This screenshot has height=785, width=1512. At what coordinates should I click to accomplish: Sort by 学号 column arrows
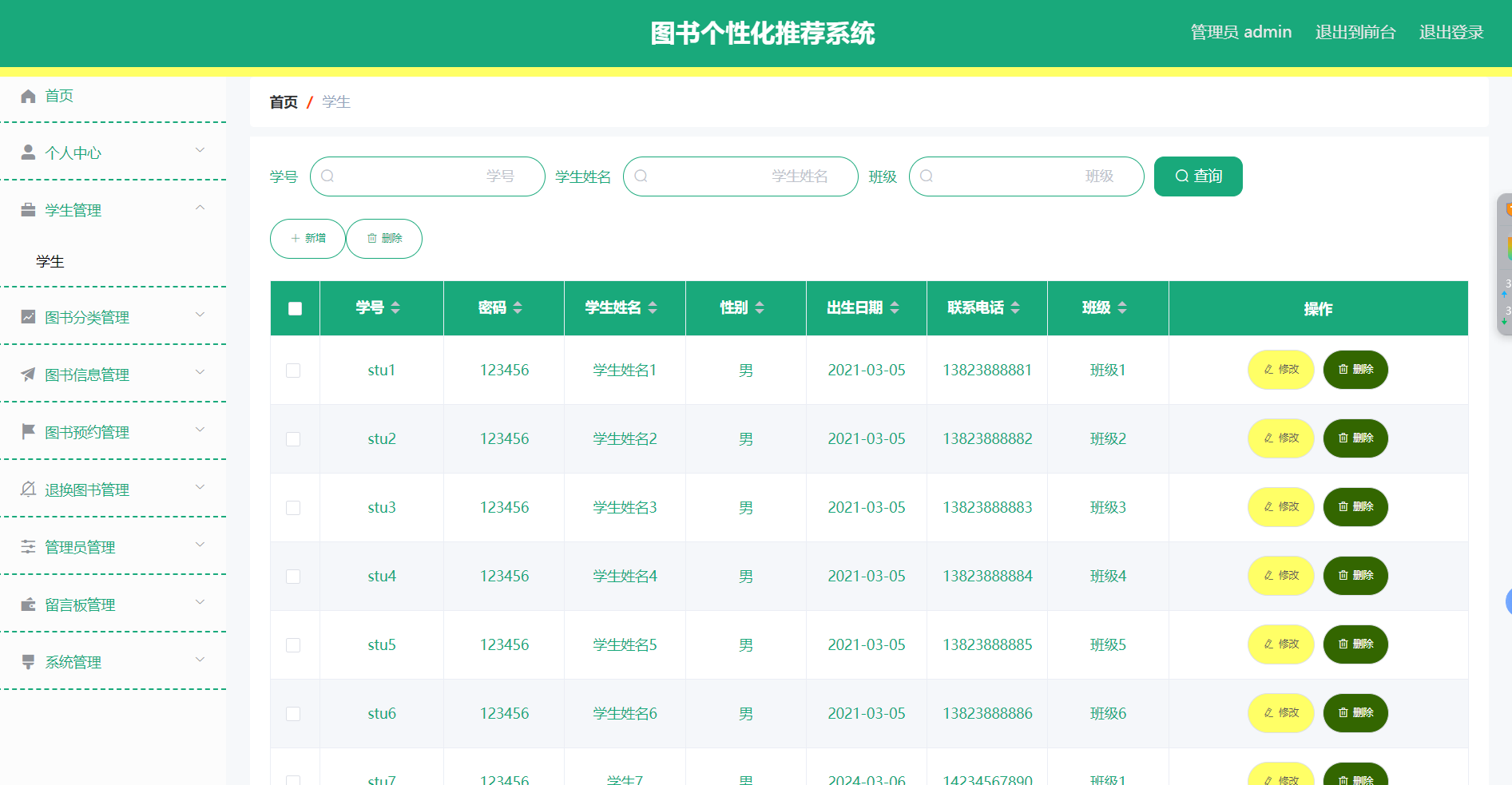click(x=395, y=307)
